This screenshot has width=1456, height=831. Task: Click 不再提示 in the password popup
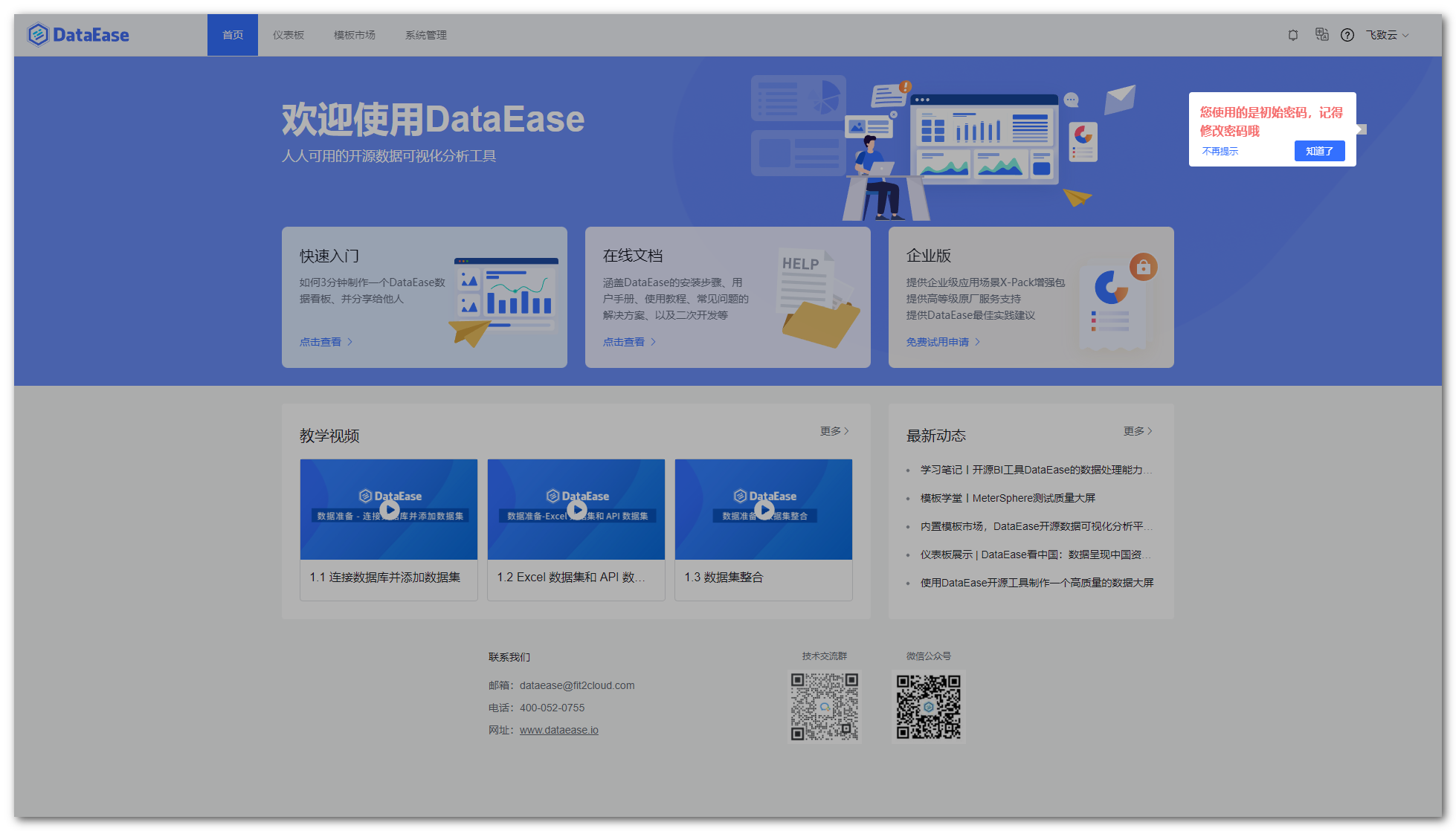pyautogui.click(x=1220, y=151)
